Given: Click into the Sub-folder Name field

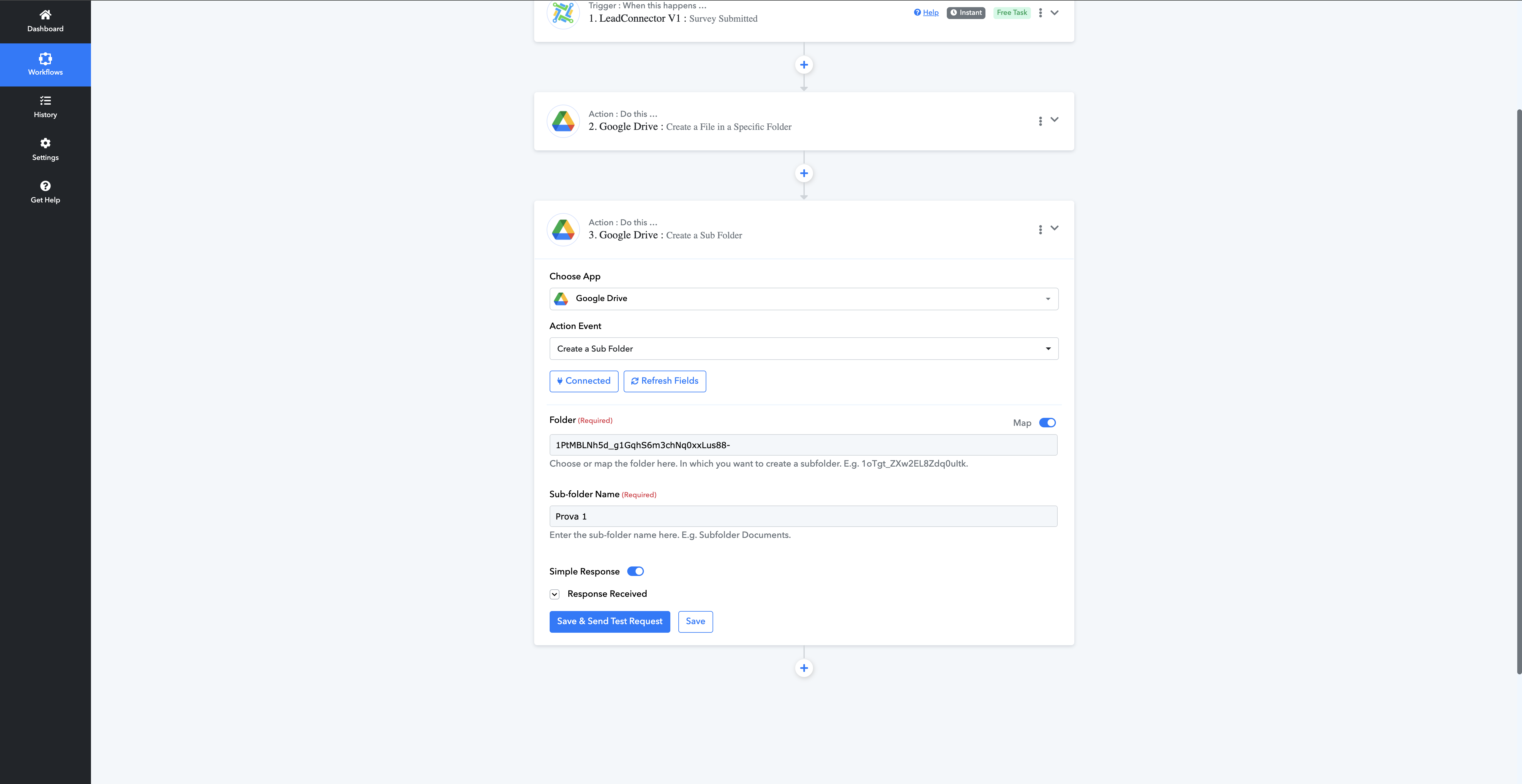Looking at the screenshot, I should tap(803, 516).
